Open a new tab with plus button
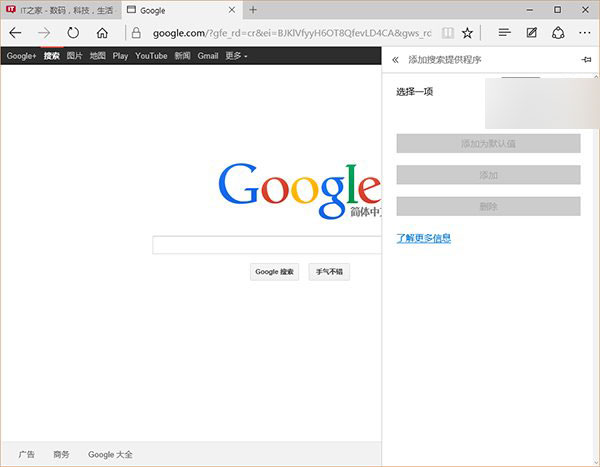This screenshot has height=467, width=600. pos(253,10)
